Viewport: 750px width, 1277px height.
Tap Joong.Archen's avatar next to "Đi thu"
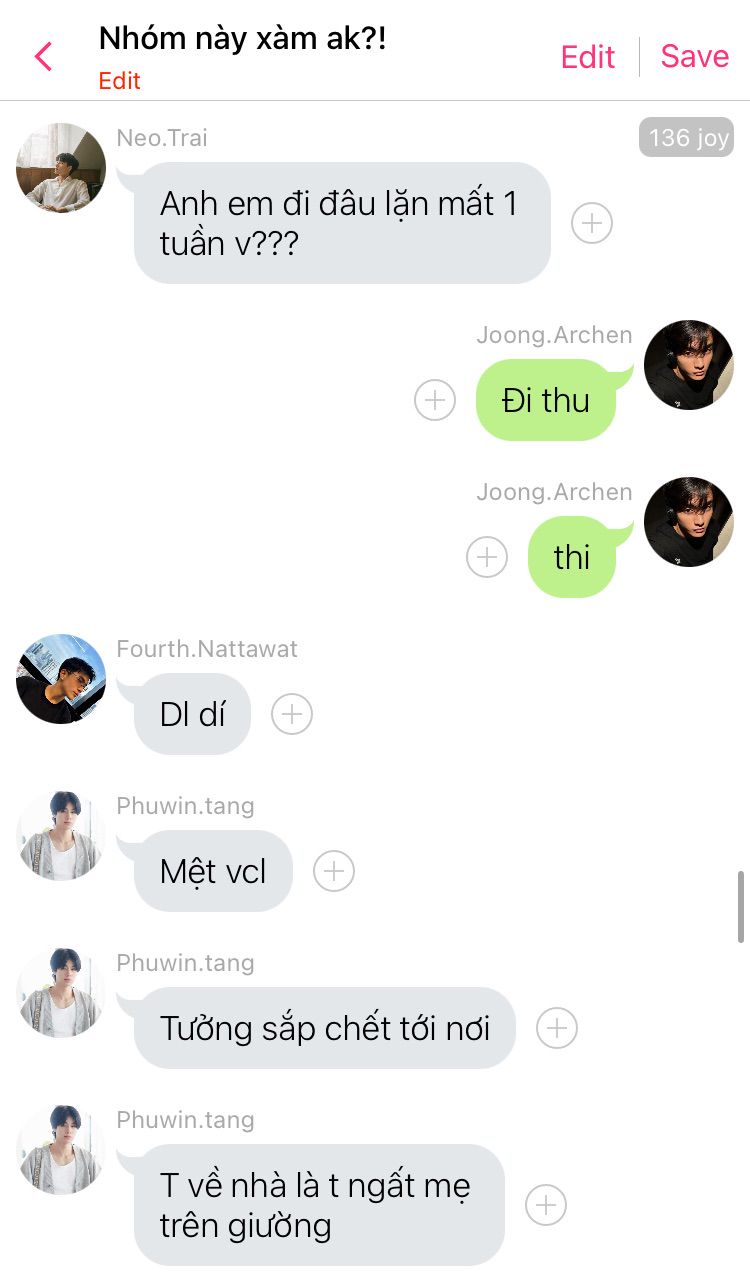[689, 365]
